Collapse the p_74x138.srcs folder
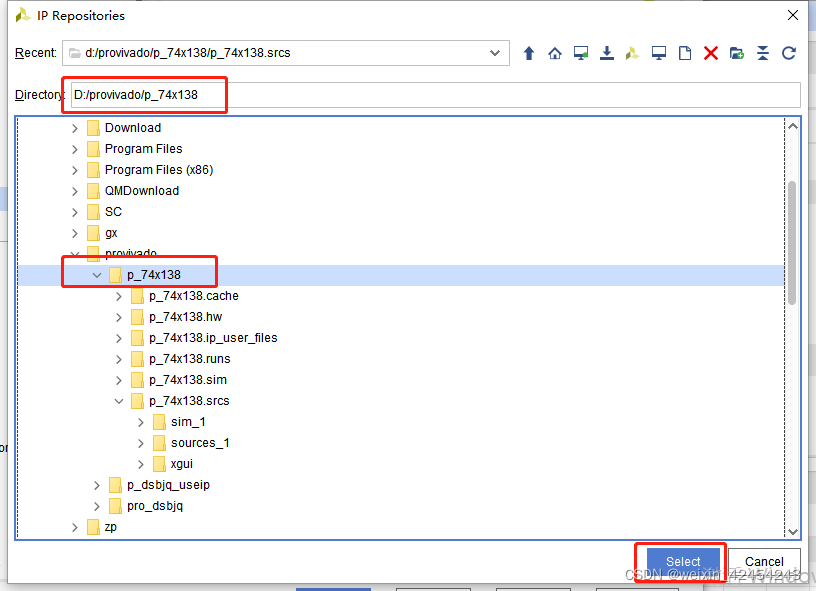Screen dimensions: 816x591 (119, 401)
